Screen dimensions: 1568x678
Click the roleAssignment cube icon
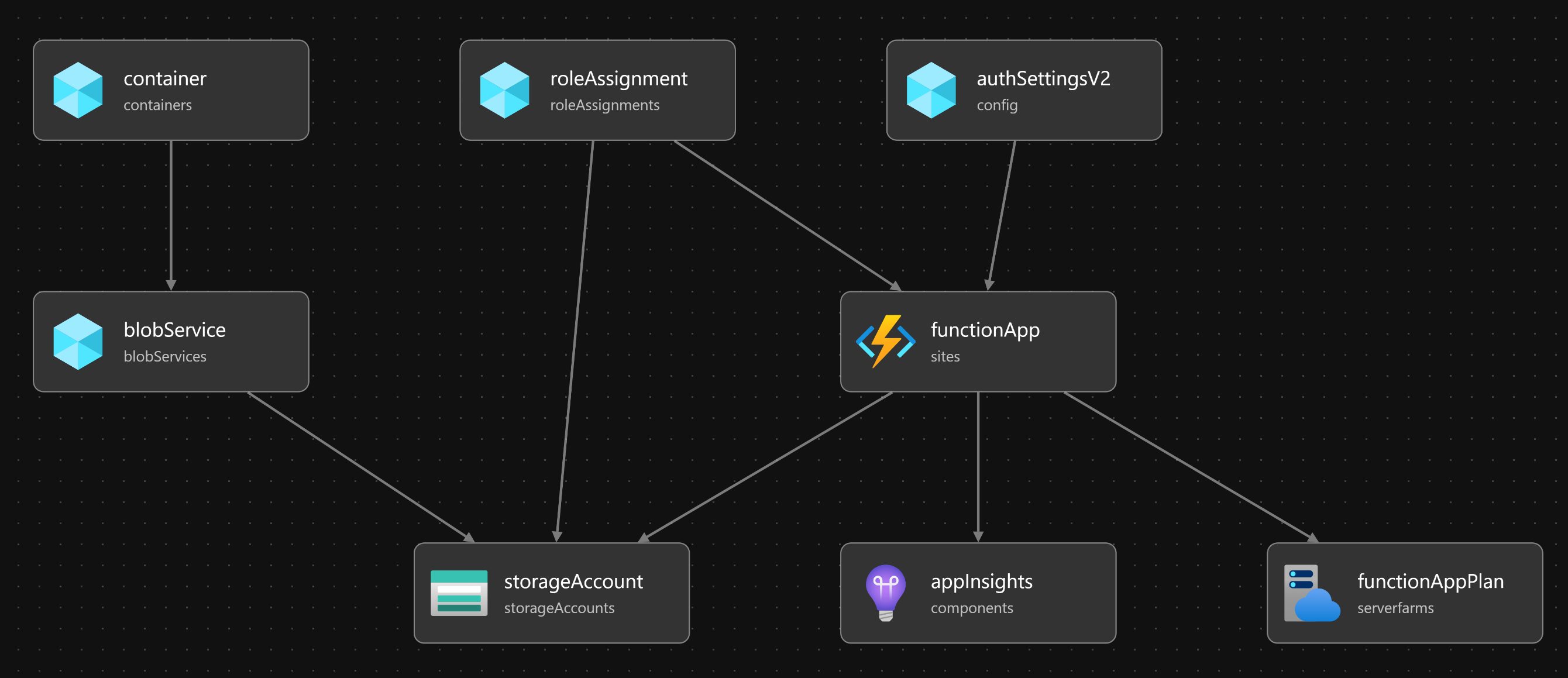tap(504, 90)
